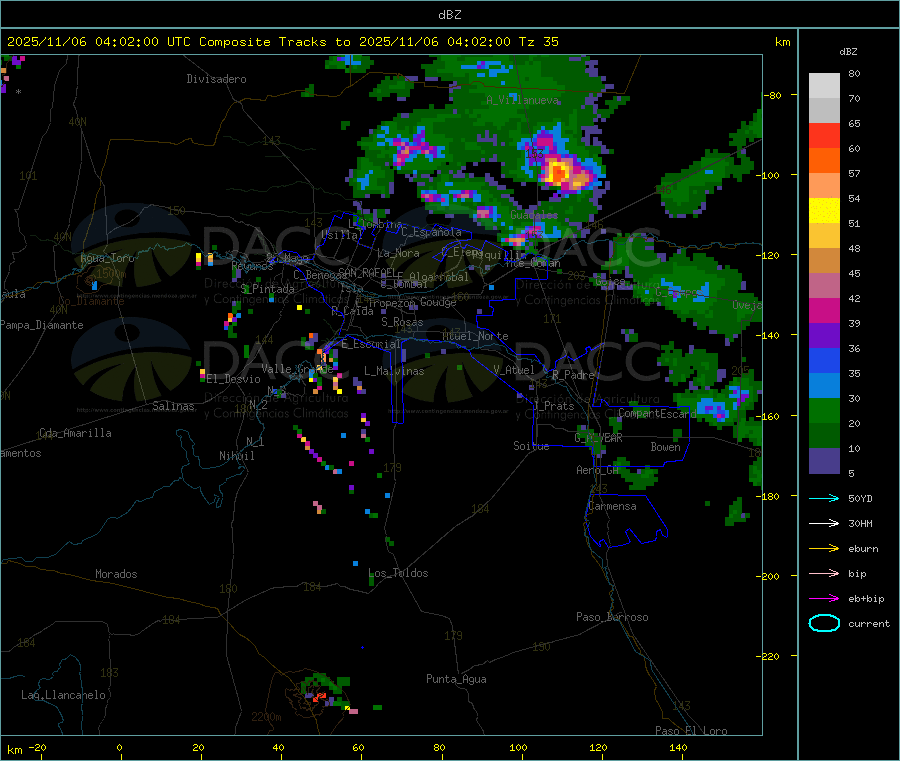Select the red 65 dBZ legend swatch
This screenshot has width=900, height=761.
(x=824, y=135)
